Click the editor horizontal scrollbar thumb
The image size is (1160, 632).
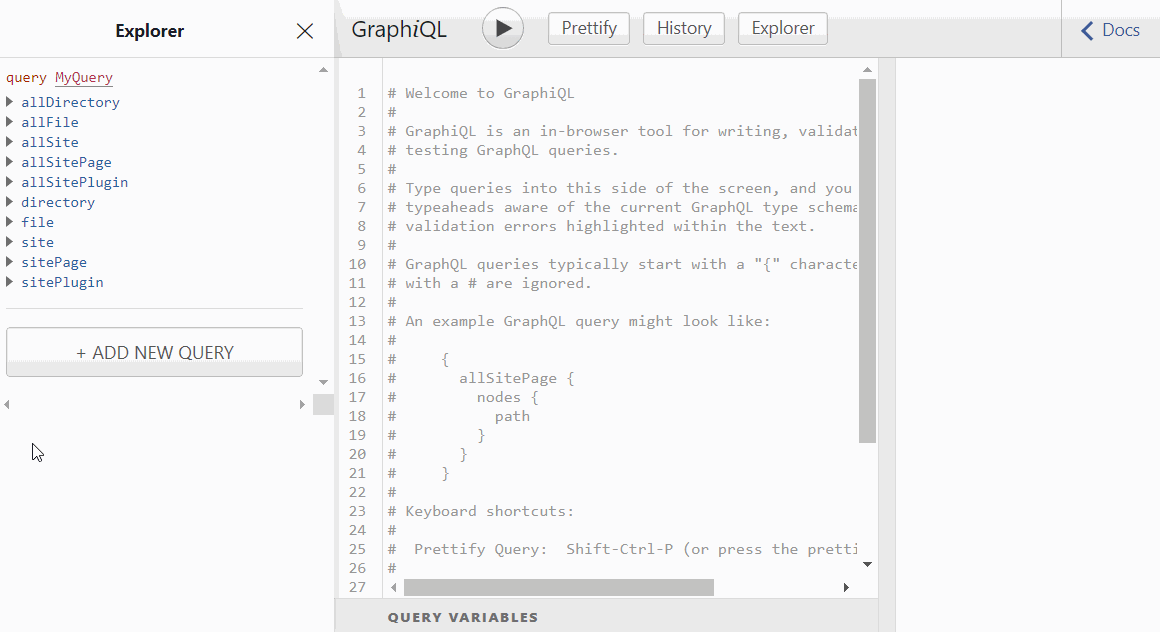(559, 588)
